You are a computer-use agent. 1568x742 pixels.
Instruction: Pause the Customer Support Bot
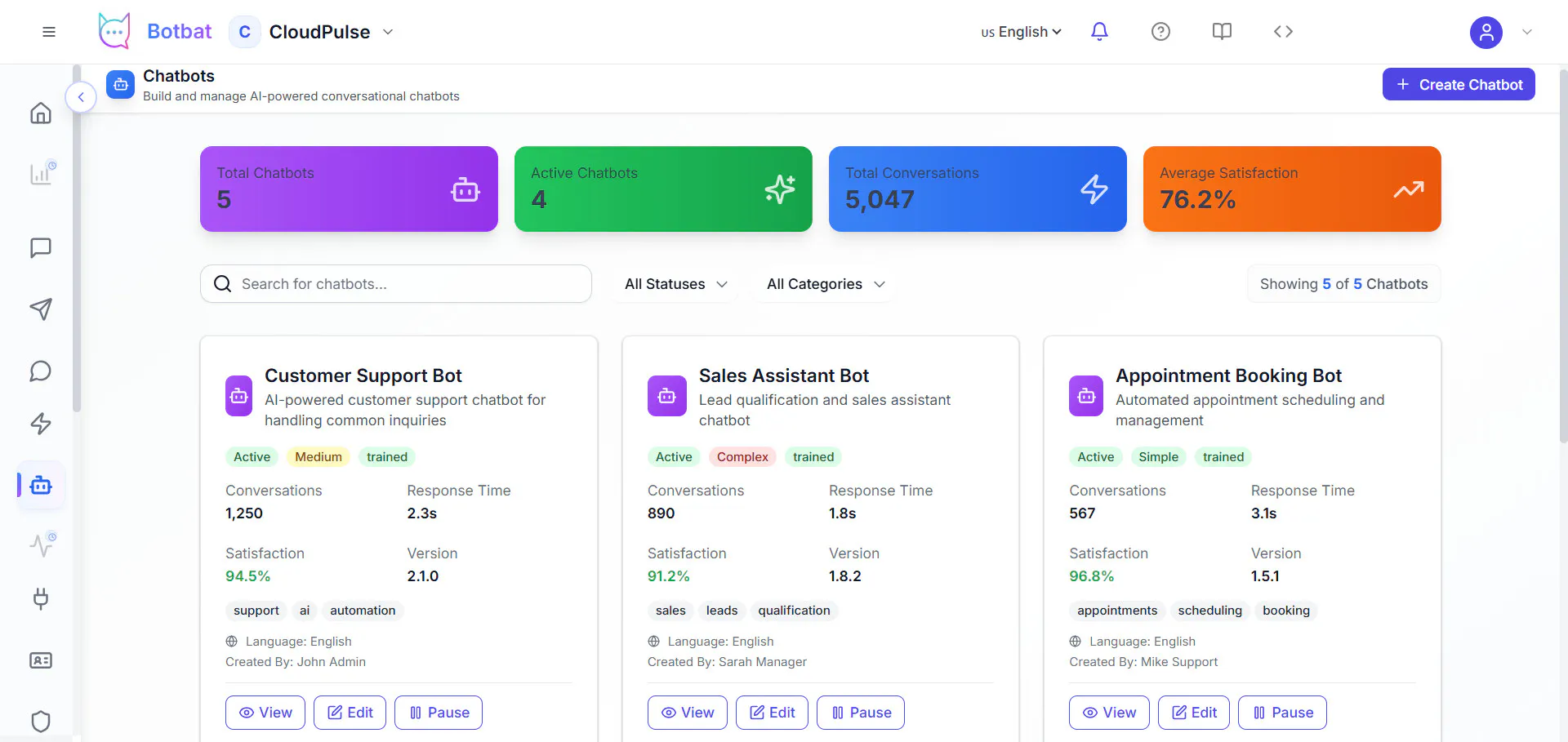point(439,713)
